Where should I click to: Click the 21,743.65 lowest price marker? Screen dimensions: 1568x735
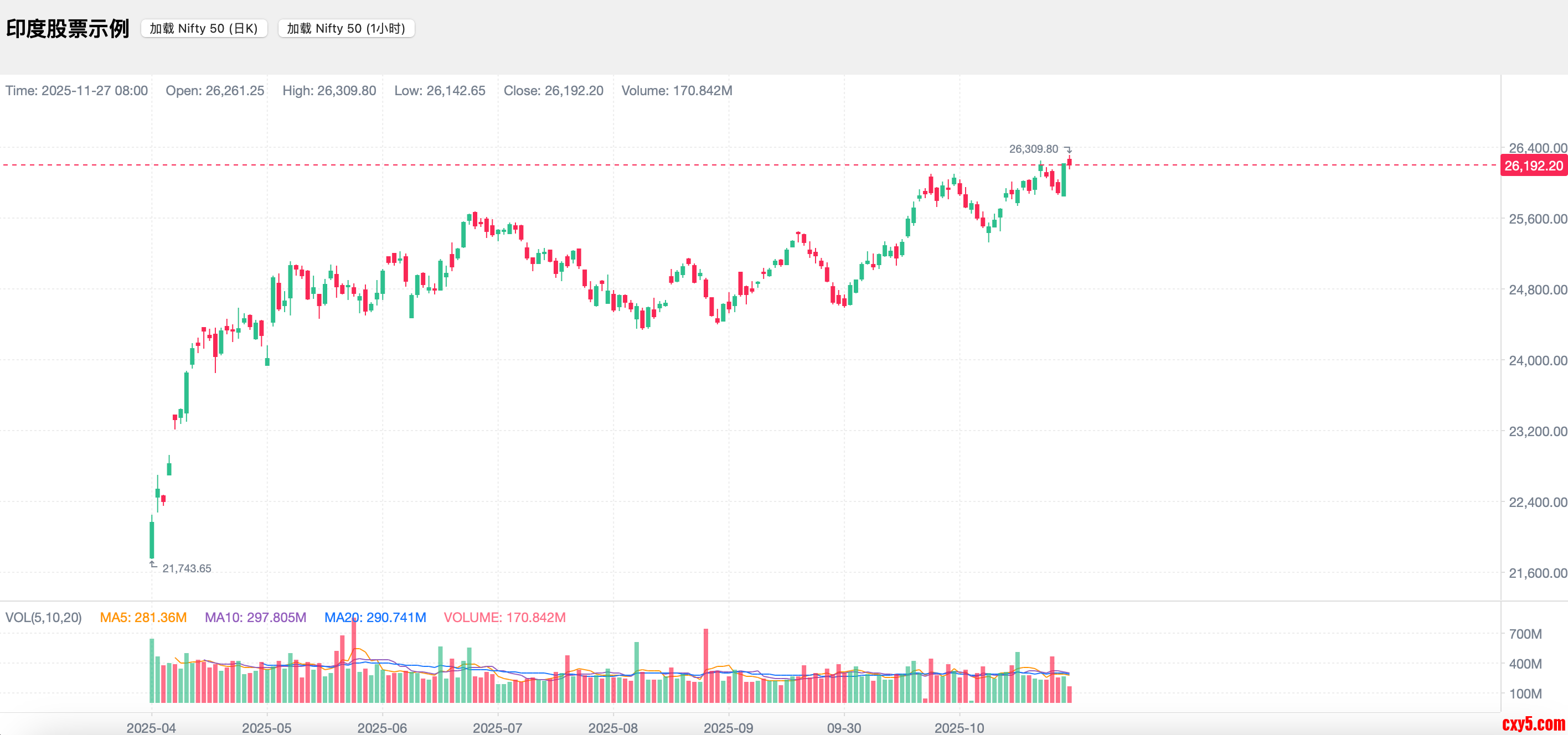click(x=186, y=568)
